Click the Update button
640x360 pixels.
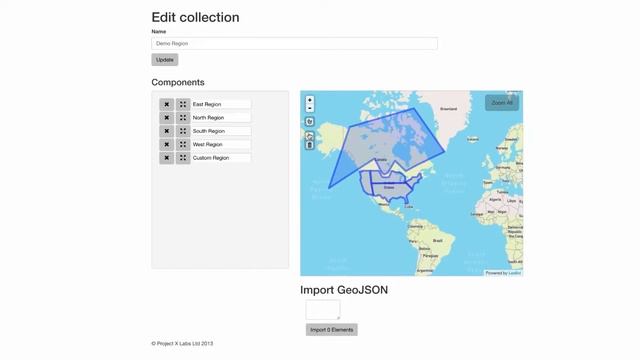165,60
